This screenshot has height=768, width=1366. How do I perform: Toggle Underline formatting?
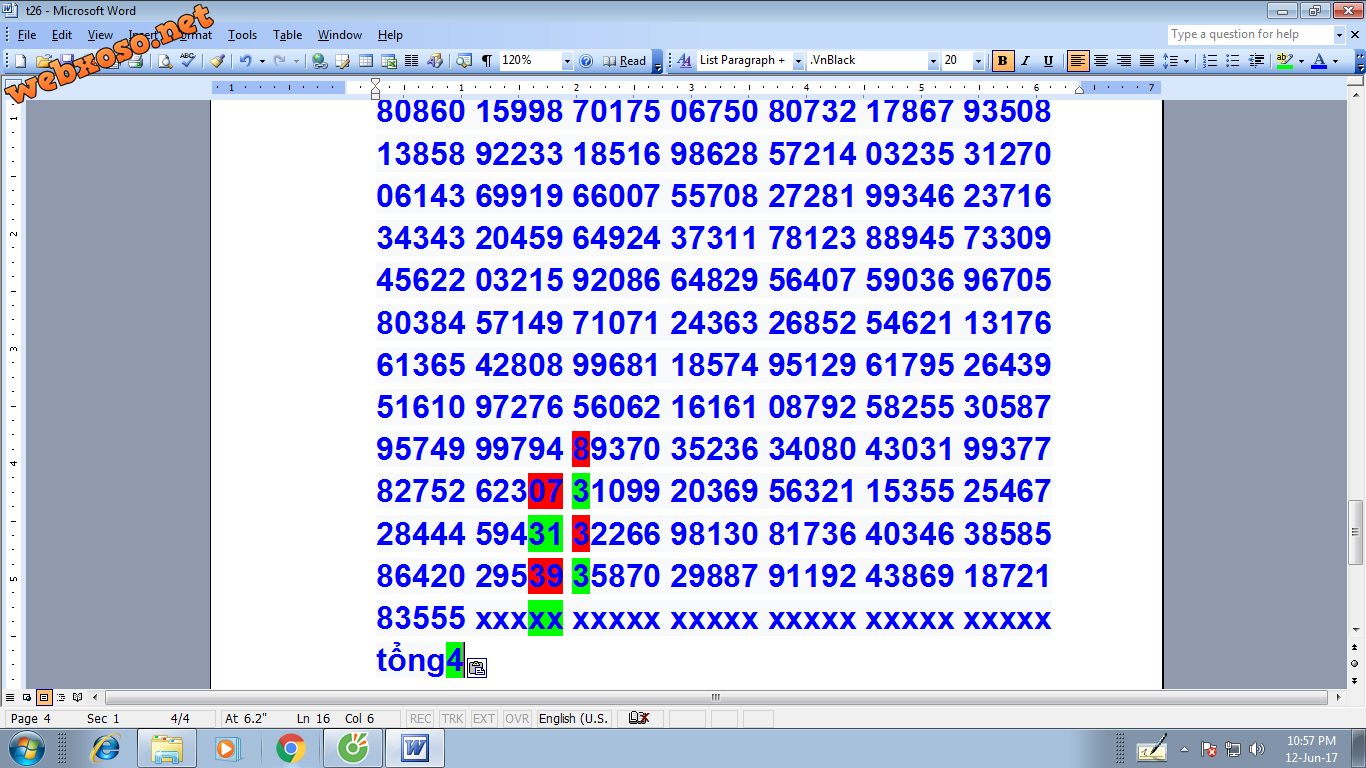click(x=1048, y=61)
